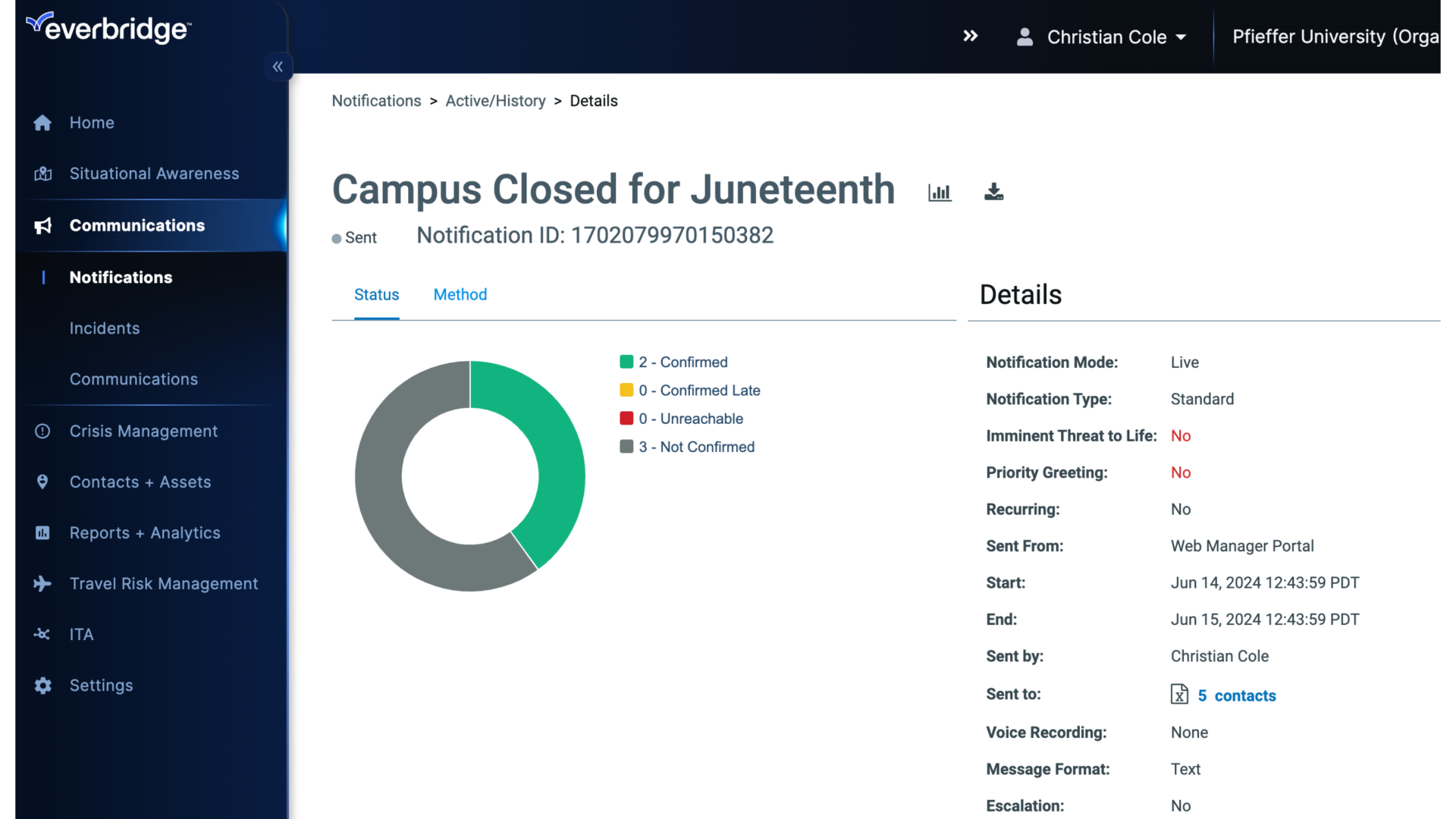Open the bar chart analysis icon
The height and width of the screenshot is (819, 1456).
(x=940, y=193)
